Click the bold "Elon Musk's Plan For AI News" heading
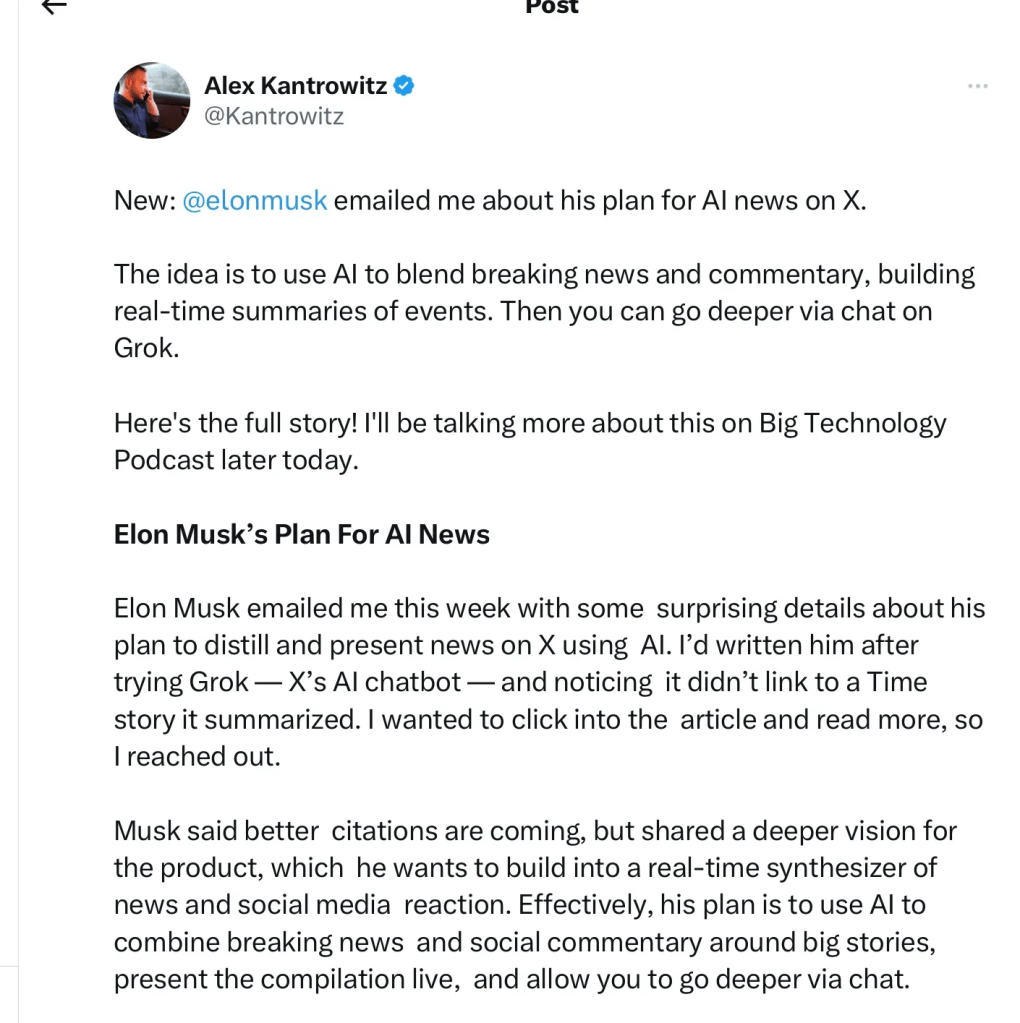The image size is (1020, 1023). tap(302, 534)
